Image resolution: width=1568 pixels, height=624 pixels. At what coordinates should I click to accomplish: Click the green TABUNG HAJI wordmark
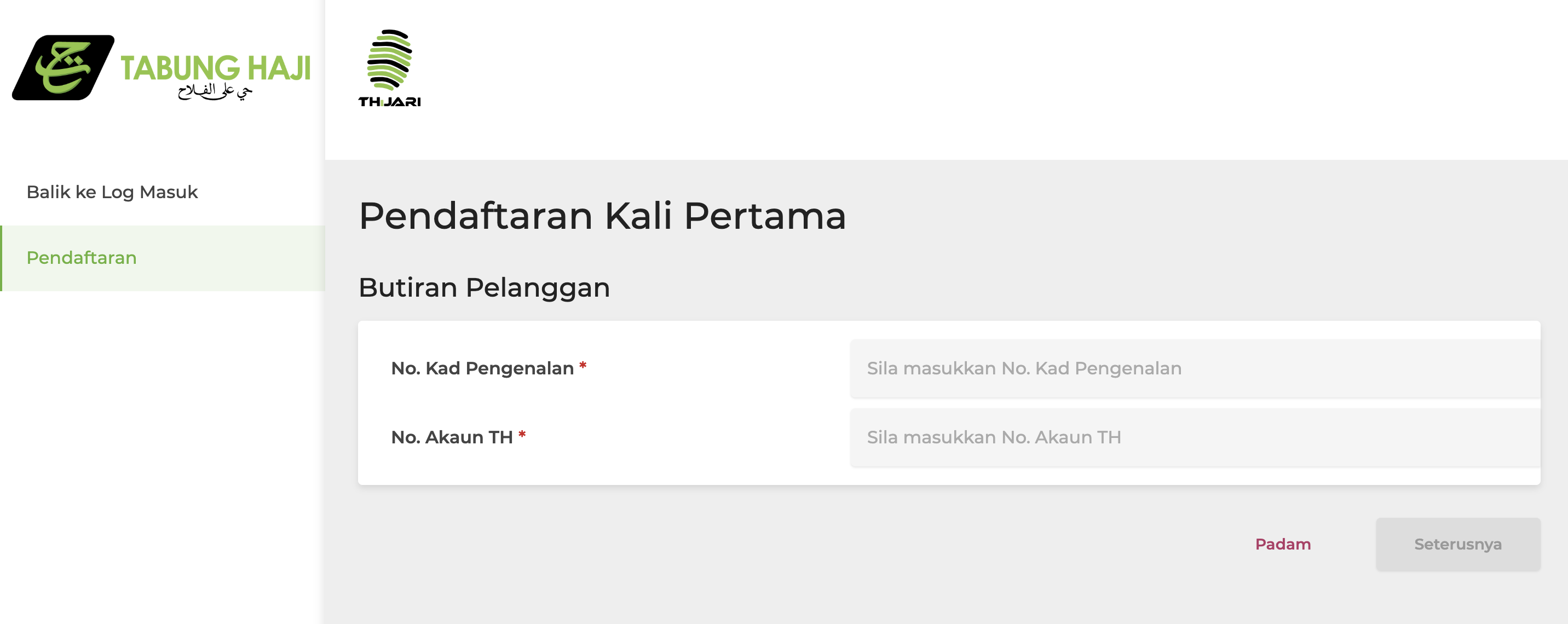click(x=216, y=67)
